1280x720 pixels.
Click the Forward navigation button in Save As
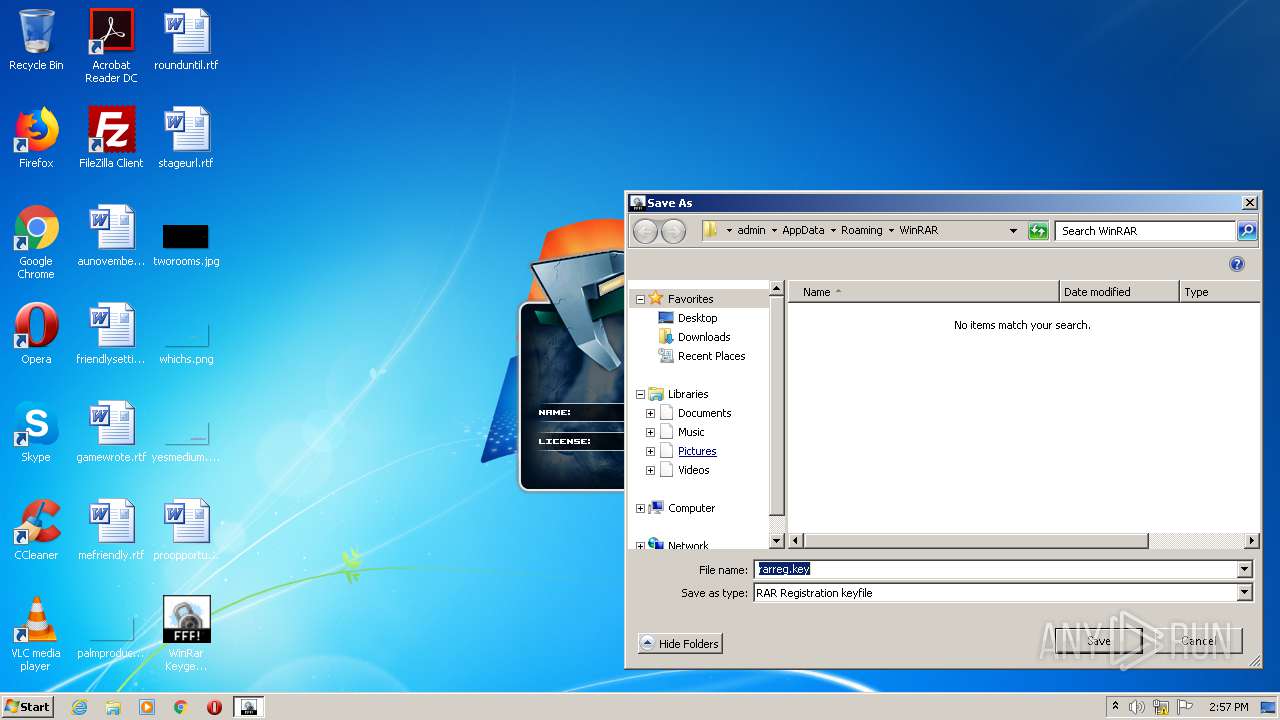(673, 231)
